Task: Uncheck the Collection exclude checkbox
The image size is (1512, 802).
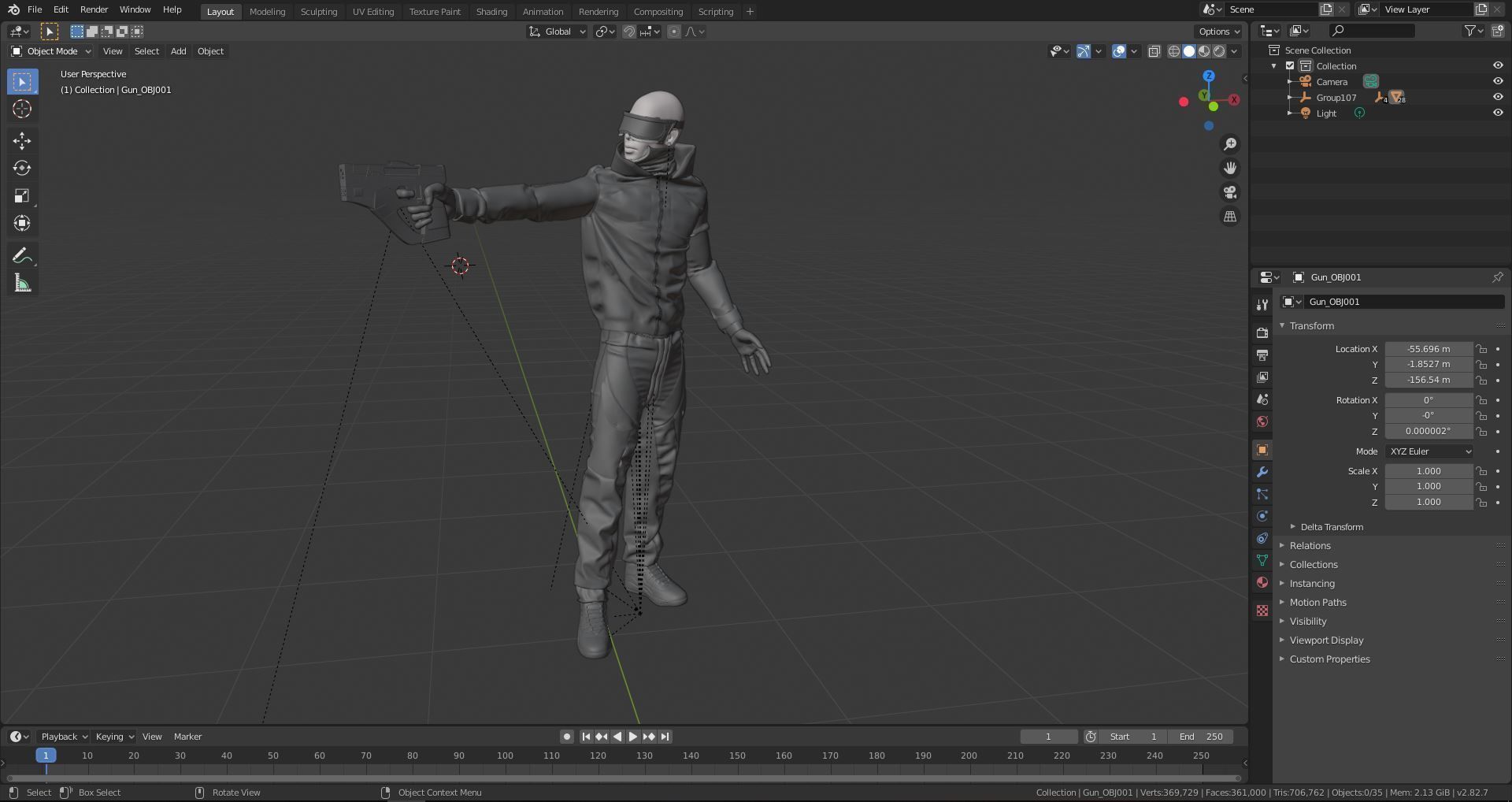Action: point(1290,65)
